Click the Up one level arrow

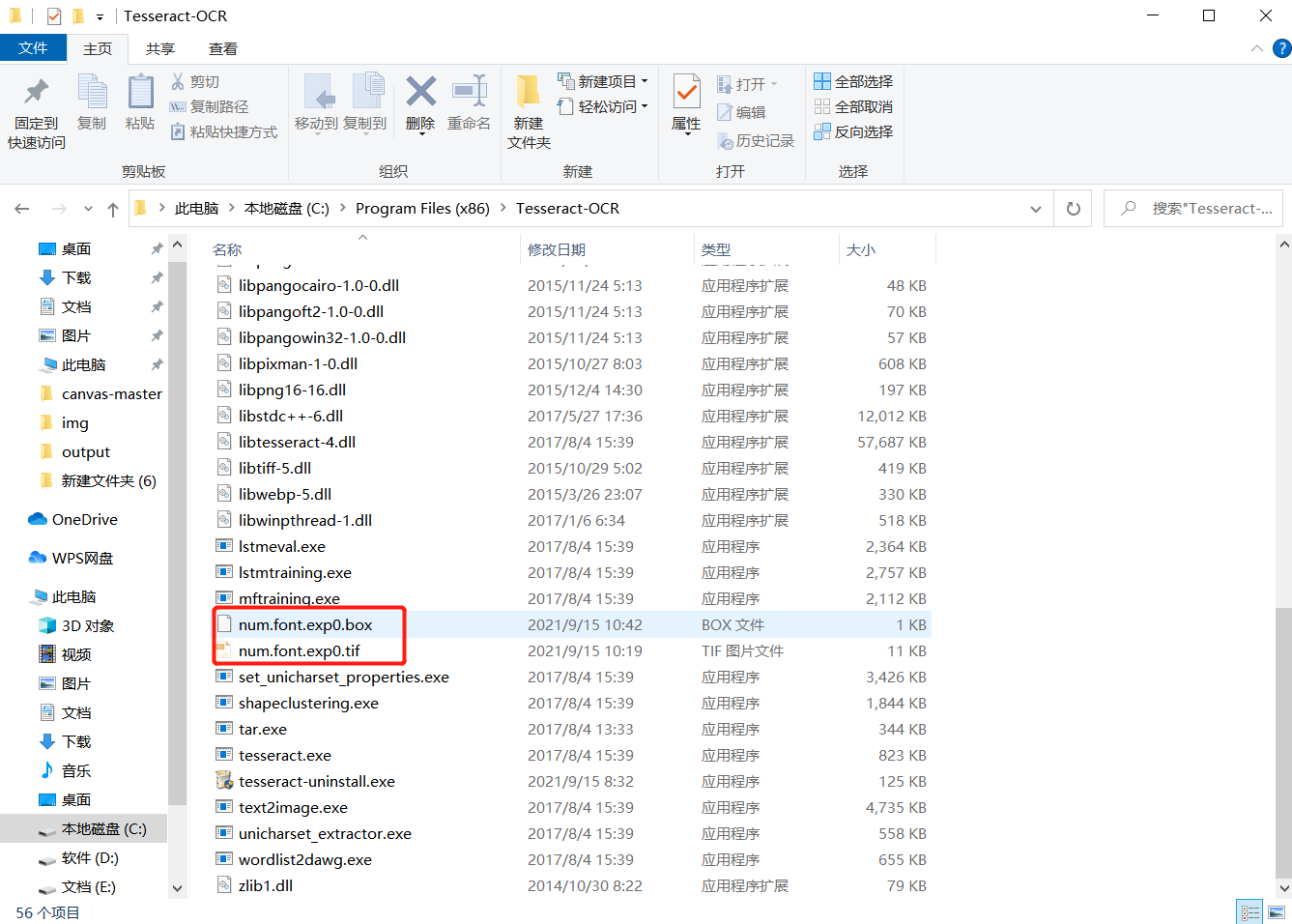[113, 209]
